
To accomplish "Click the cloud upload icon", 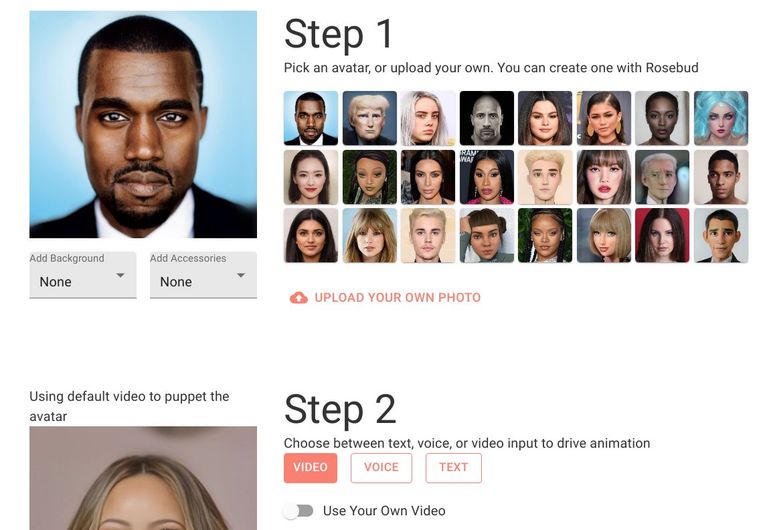I will (x=298, y=298).
